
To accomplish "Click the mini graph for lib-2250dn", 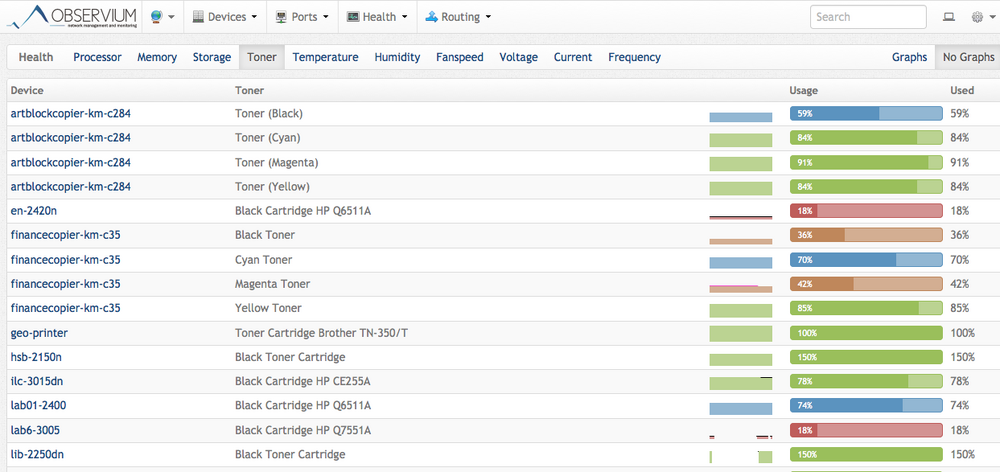I will [x=740, y=456].
